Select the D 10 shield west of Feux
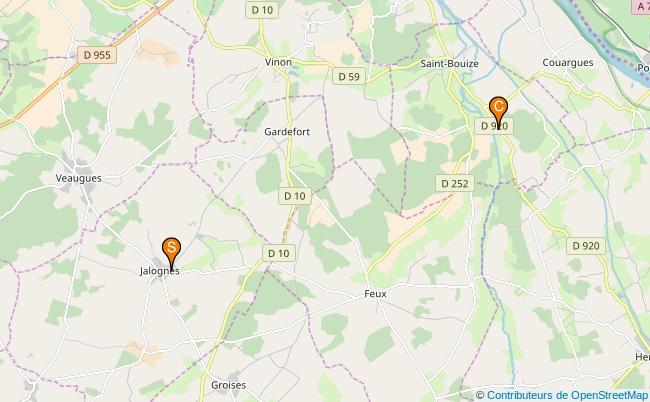The image size is (650, 402). click(x=279, y=253)
